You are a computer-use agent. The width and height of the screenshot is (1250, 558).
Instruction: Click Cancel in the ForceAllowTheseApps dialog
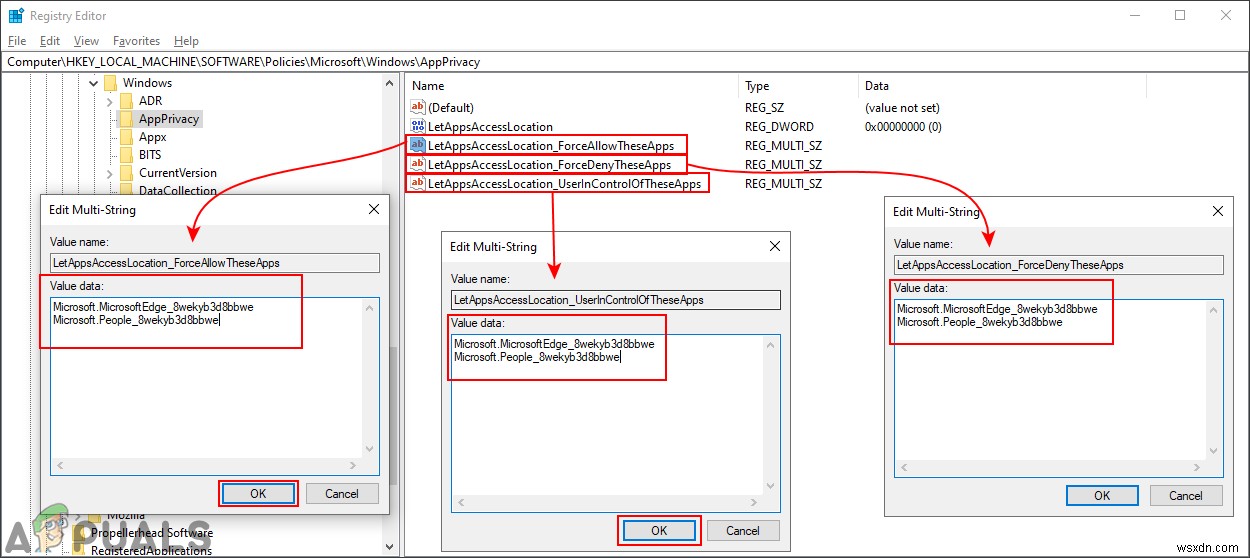click(342, 493)
